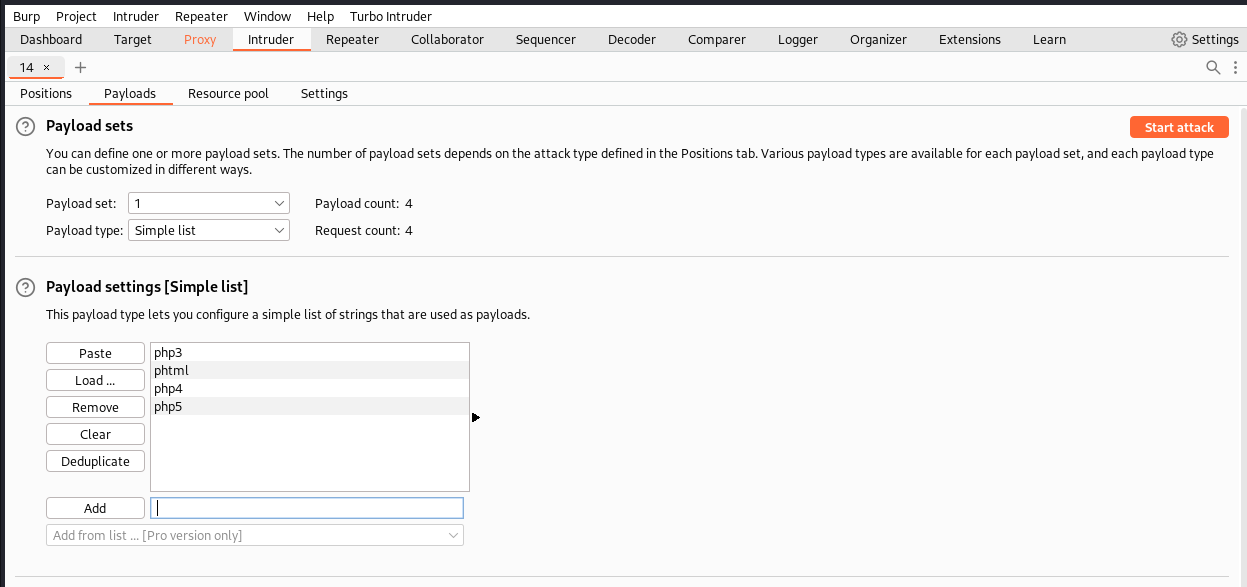Open the Resource pool sub-tab

pyautogui.click(x=228, y=93)
